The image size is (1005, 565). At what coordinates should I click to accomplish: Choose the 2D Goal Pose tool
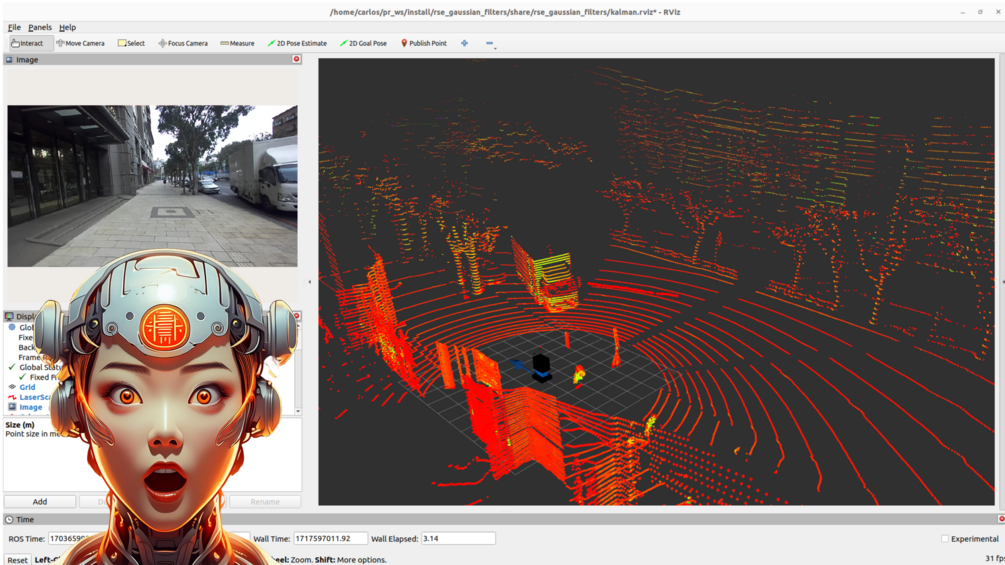(363, 43)
